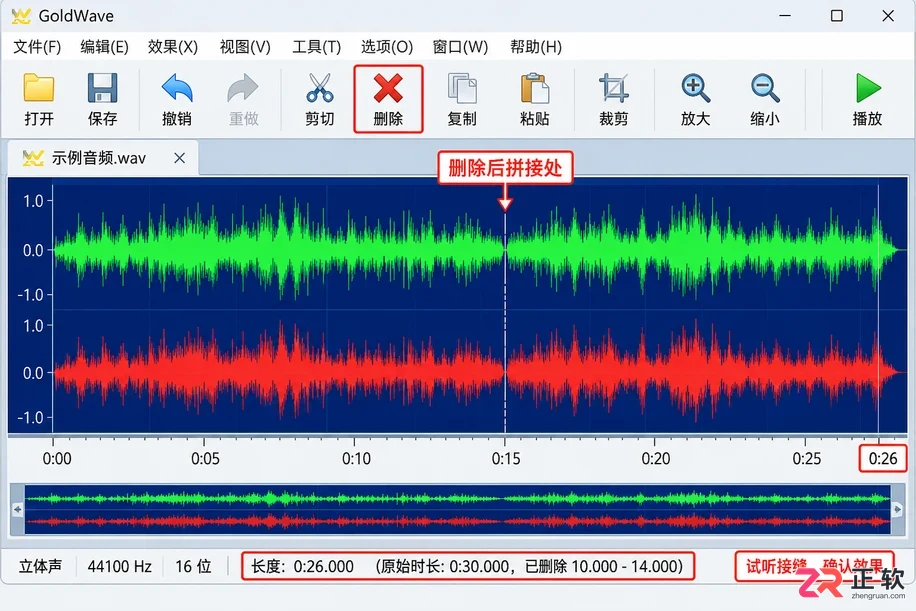Start playback with the green 播放 button

[x=868, y=99]
